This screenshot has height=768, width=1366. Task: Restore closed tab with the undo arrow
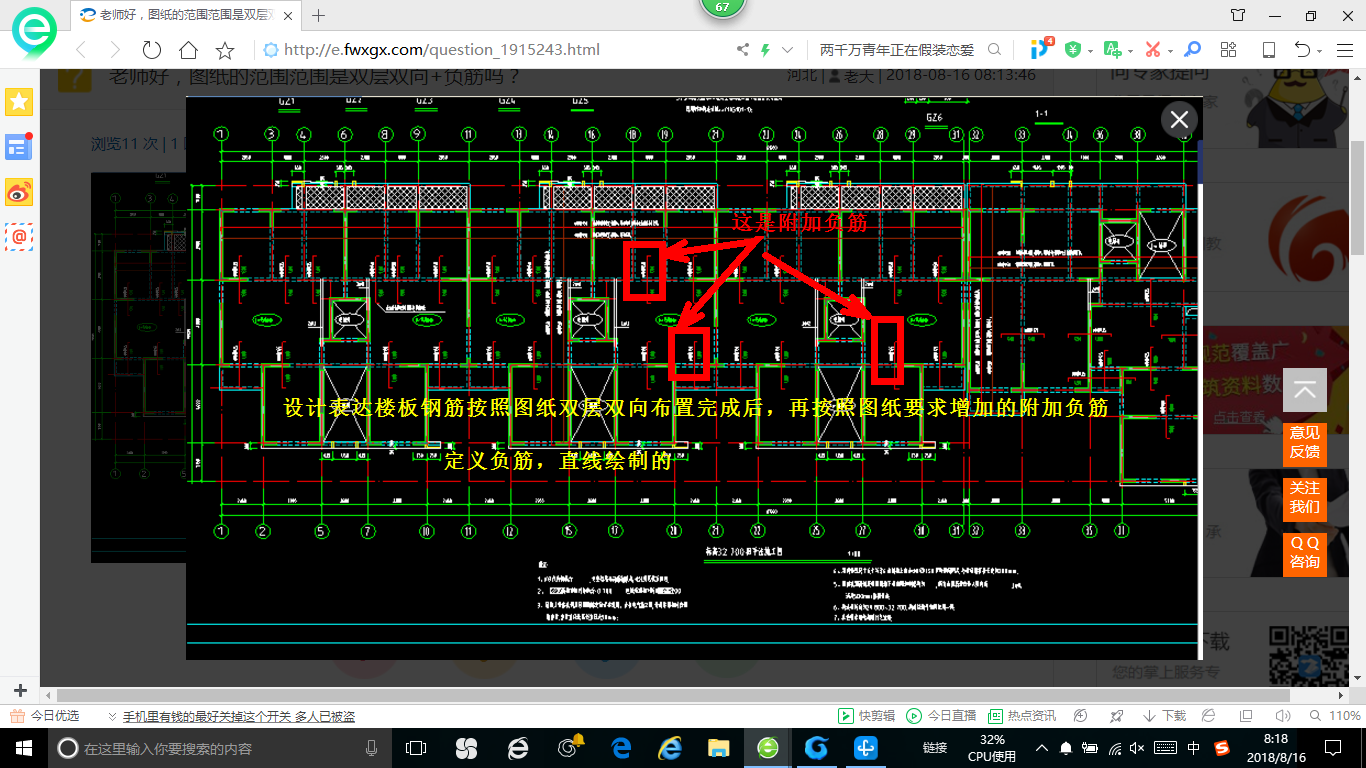(x=1302, y=50)
